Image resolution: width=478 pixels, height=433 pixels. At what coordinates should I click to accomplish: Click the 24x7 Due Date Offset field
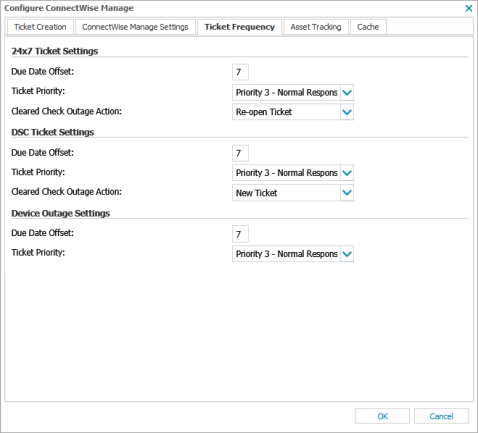point(240,72)
